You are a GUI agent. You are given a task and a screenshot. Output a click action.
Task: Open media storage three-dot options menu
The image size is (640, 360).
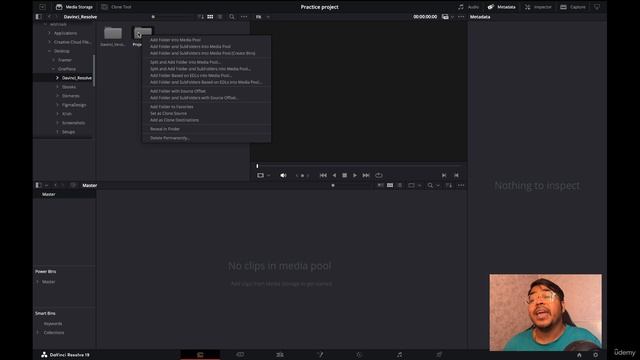(244, 17)
